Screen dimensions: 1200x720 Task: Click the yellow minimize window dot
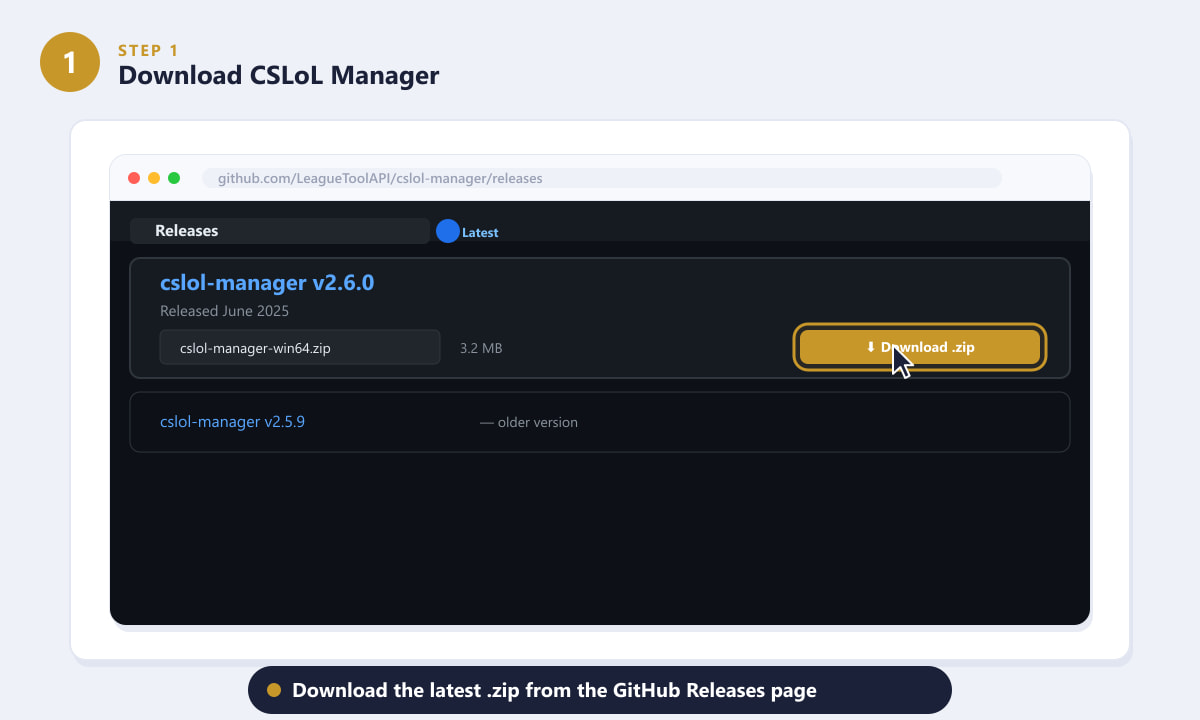pyautogui.click(x=154, y=178)
